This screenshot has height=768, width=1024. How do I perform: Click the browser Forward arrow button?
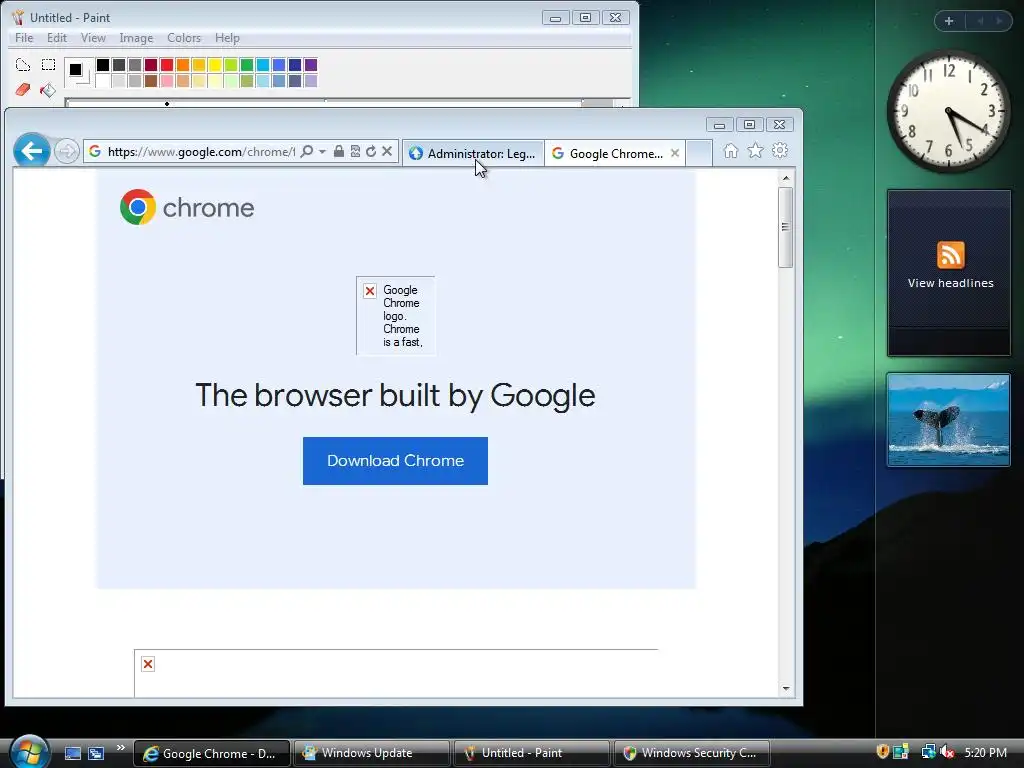(x=66, y=152)
